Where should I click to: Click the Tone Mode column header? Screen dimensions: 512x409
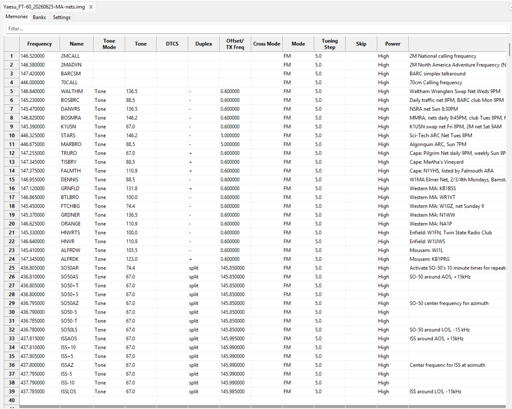[x=109, y=44]
